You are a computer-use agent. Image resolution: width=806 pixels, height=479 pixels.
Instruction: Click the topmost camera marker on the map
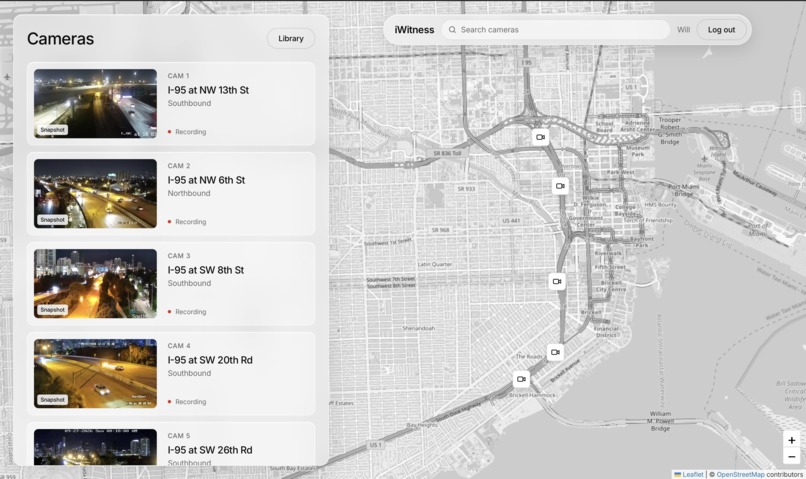coord(540,137)
